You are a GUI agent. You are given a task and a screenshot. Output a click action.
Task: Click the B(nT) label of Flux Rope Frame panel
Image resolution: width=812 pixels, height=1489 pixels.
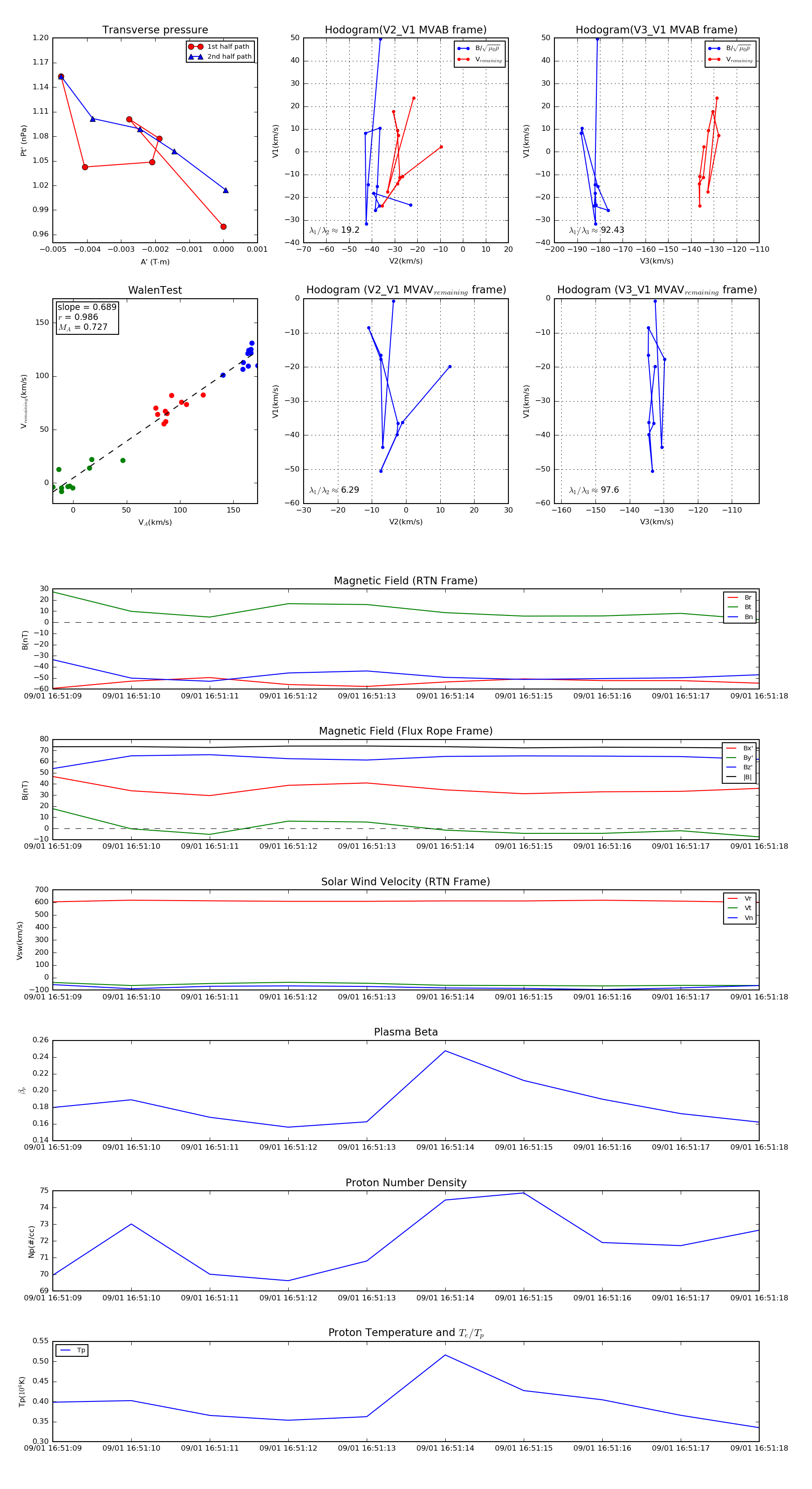pos(25,790)
